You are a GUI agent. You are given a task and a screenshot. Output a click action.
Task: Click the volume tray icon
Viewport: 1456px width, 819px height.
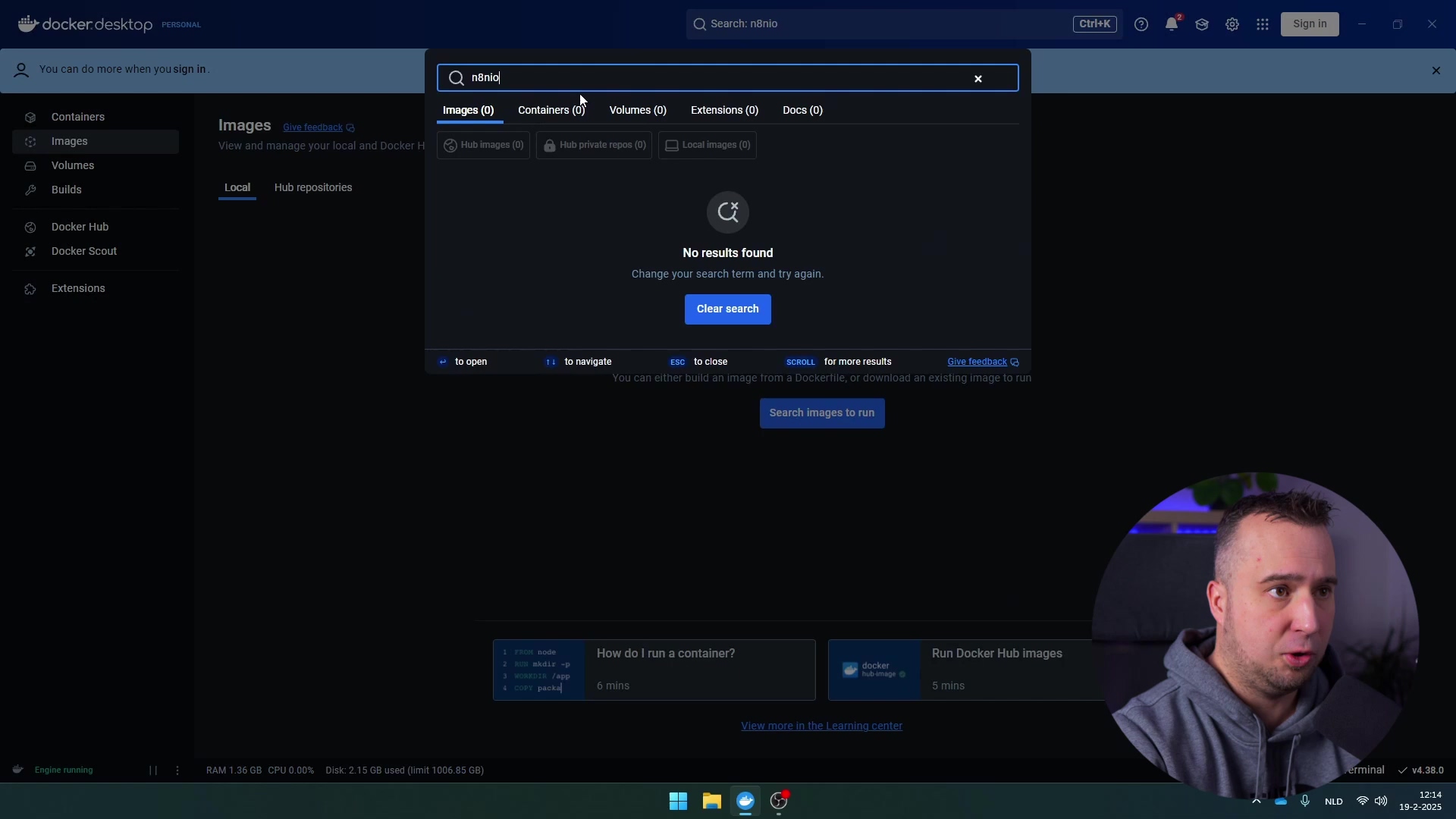(1381, 801)
